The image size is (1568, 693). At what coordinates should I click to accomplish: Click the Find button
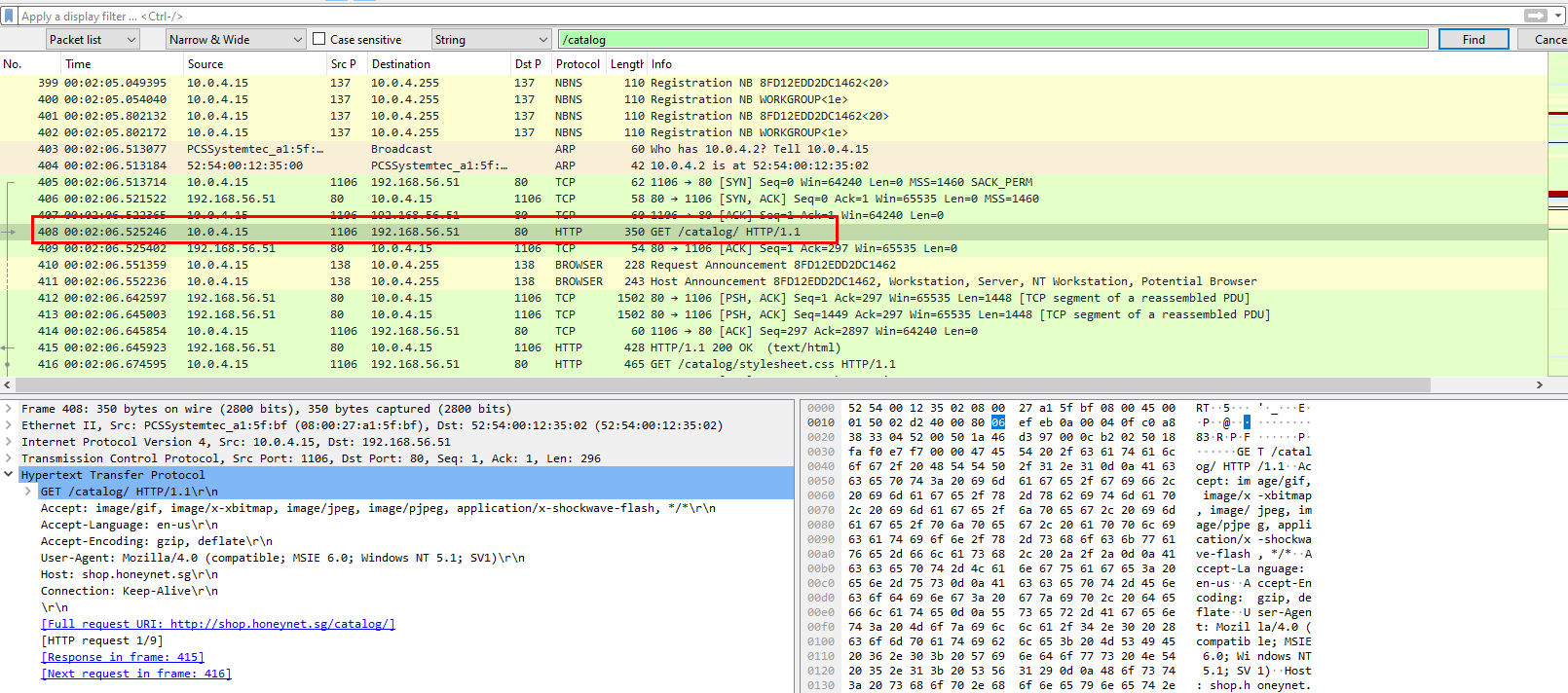click(1473, 39)
